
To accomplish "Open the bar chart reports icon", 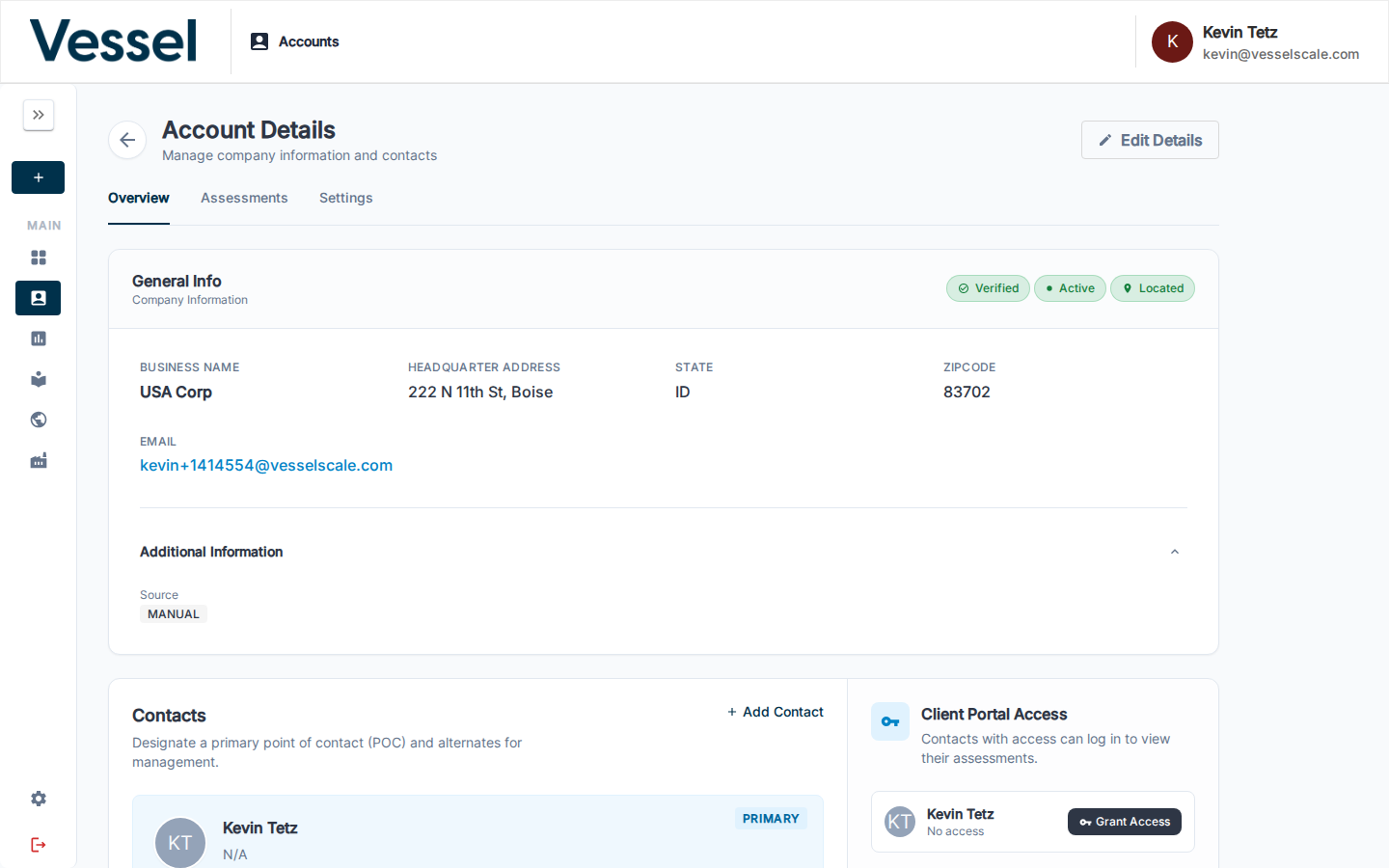I will tap(39, 339).
